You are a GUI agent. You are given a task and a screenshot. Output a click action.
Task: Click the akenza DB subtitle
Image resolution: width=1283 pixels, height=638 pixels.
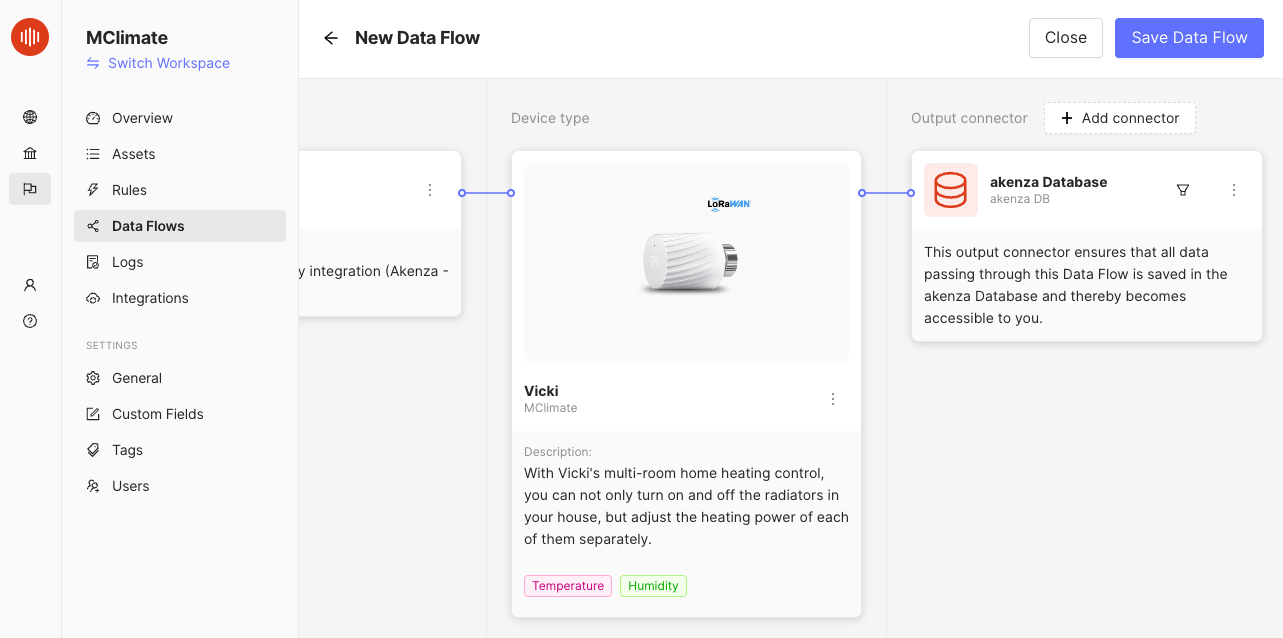pos(1020,199)
